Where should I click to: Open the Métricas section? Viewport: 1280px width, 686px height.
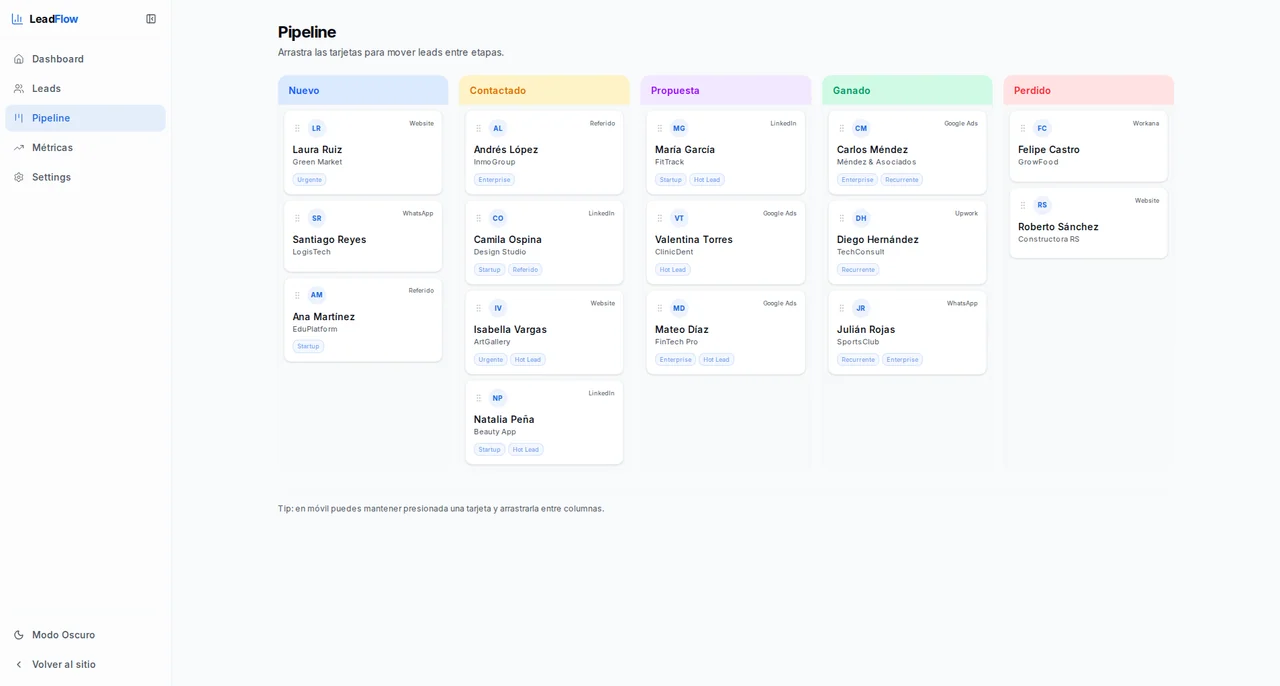click(85, 148)
